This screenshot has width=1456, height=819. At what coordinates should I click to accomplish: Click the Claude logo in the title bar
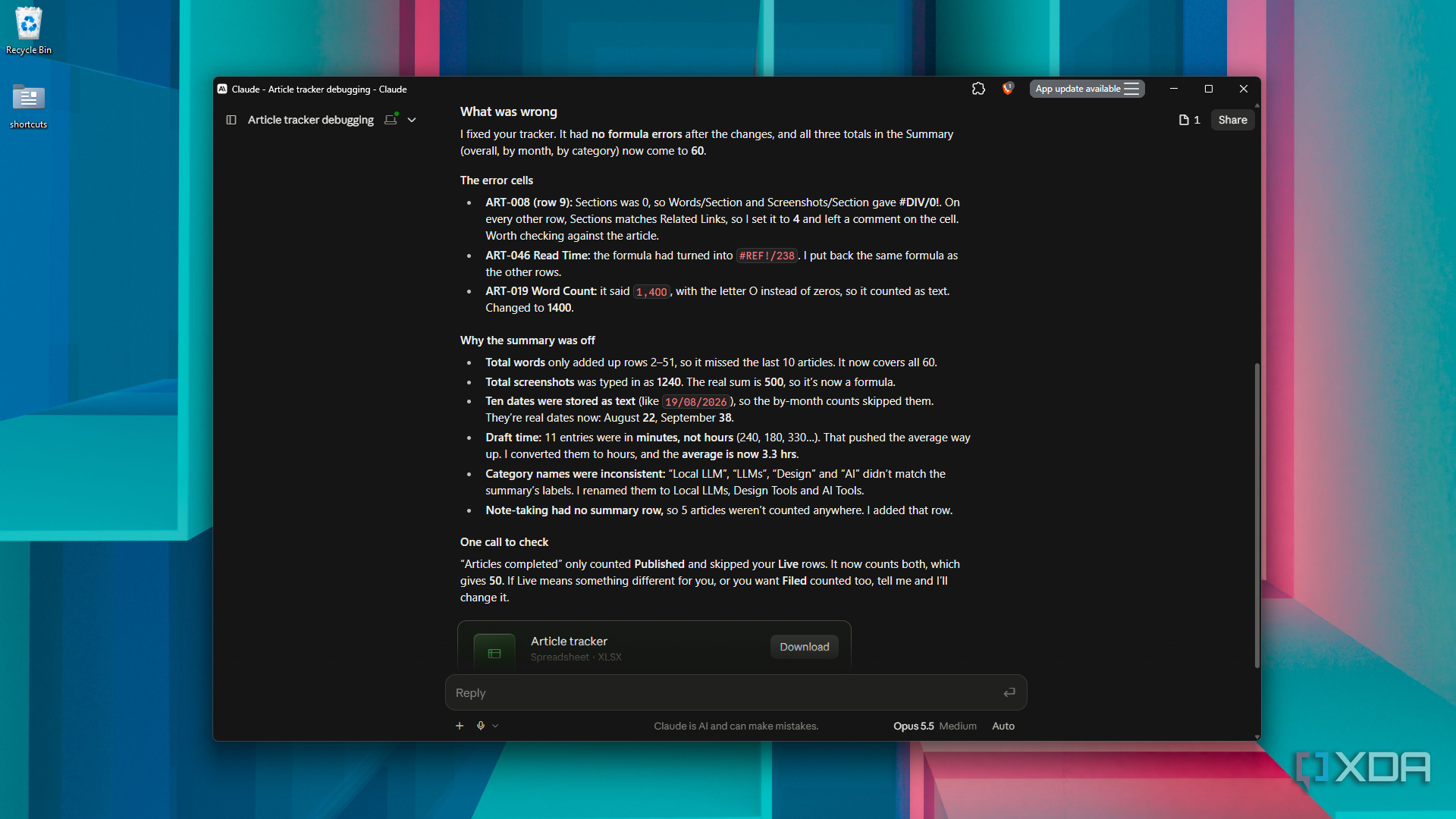coord(222,89)
